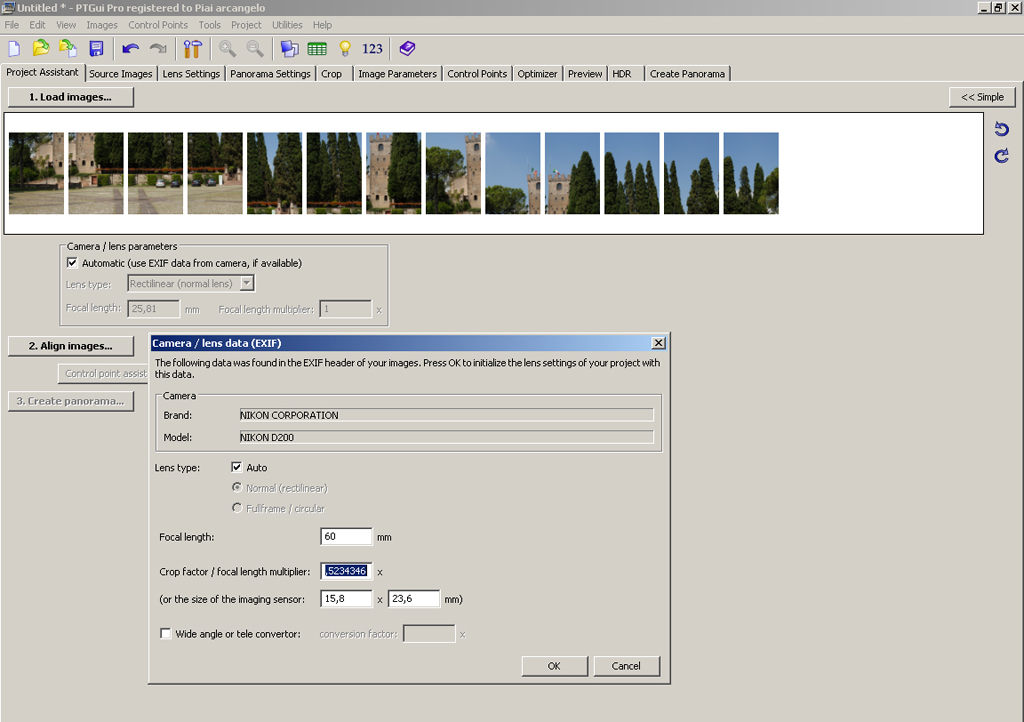
Task: Switch to the Lens Settings tab
Action: (x=191, y=74)
